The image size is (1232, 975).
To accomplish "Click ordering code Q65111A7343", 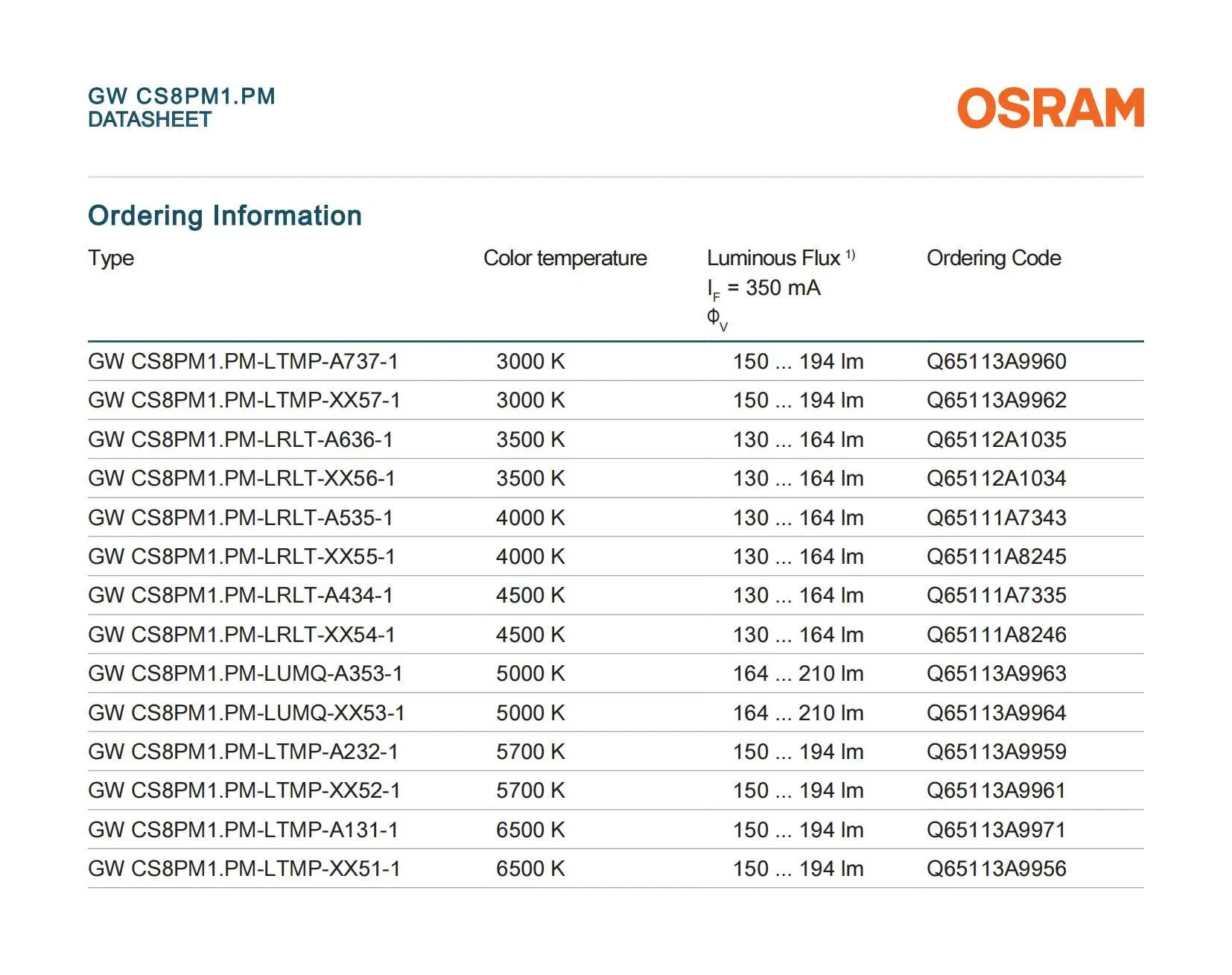I will (996, 518).
